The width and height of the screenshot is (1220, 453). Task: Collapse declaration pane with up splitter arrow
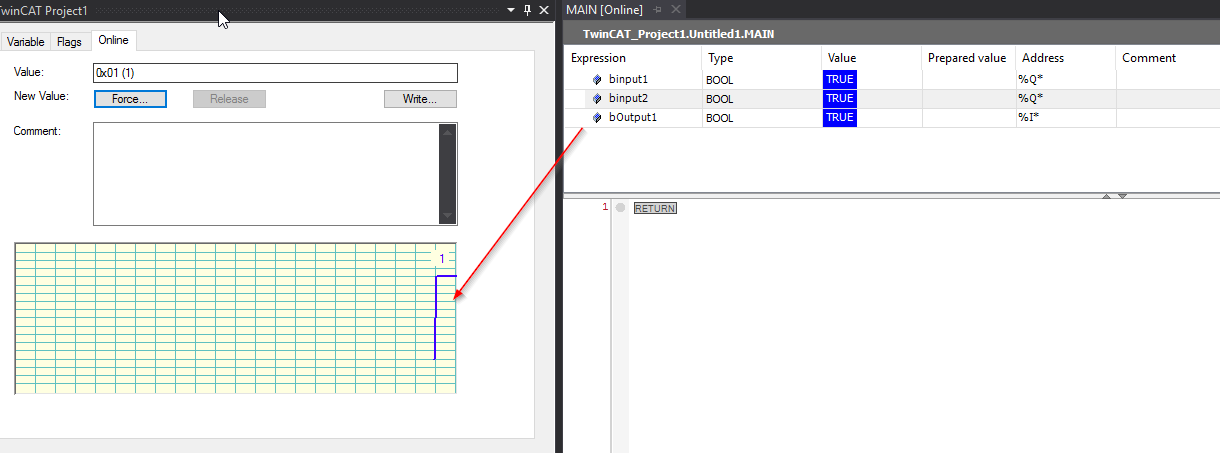pos(1106,196)
